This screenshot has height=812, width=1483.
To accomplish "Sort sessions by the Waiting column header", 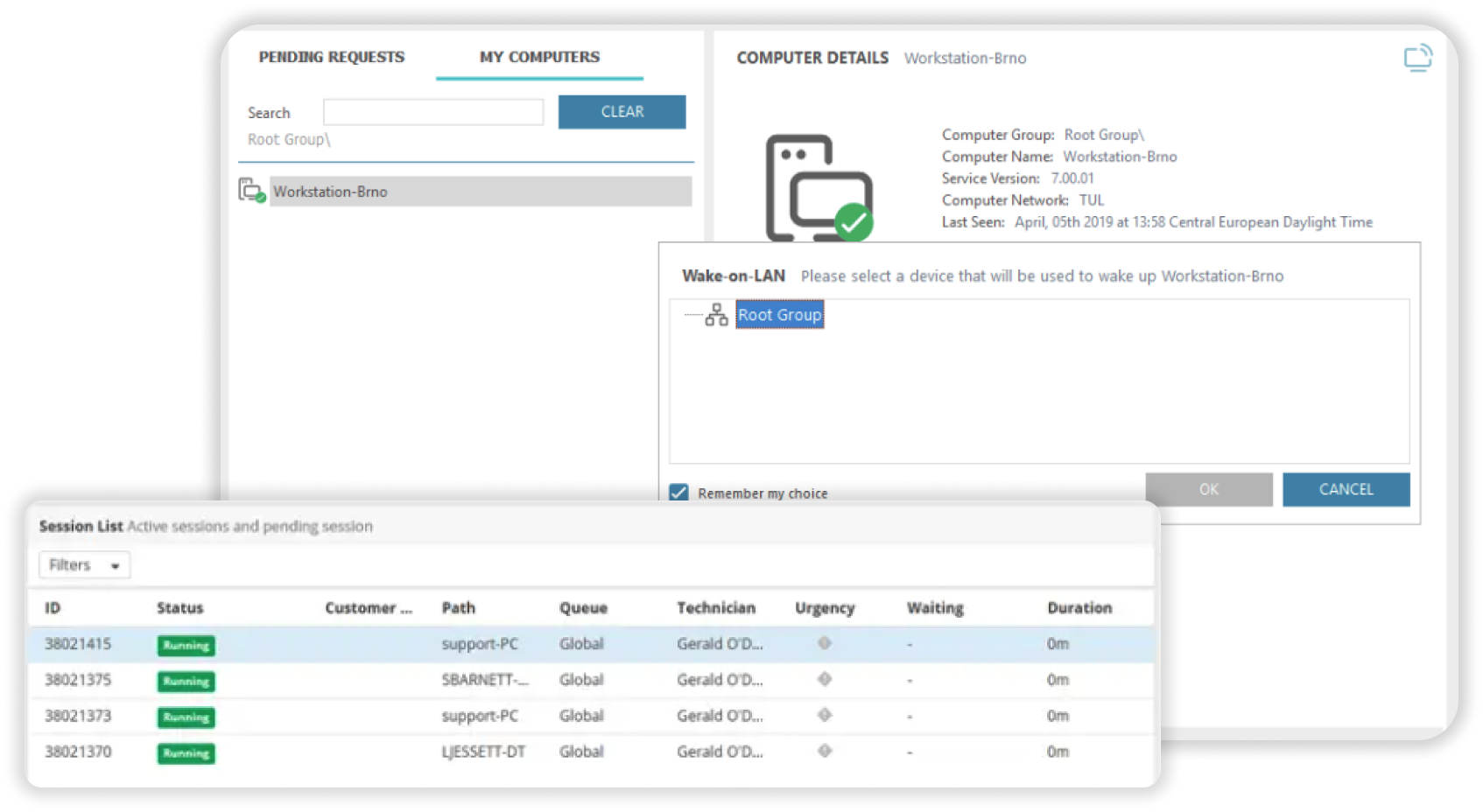I will (935, 608).
